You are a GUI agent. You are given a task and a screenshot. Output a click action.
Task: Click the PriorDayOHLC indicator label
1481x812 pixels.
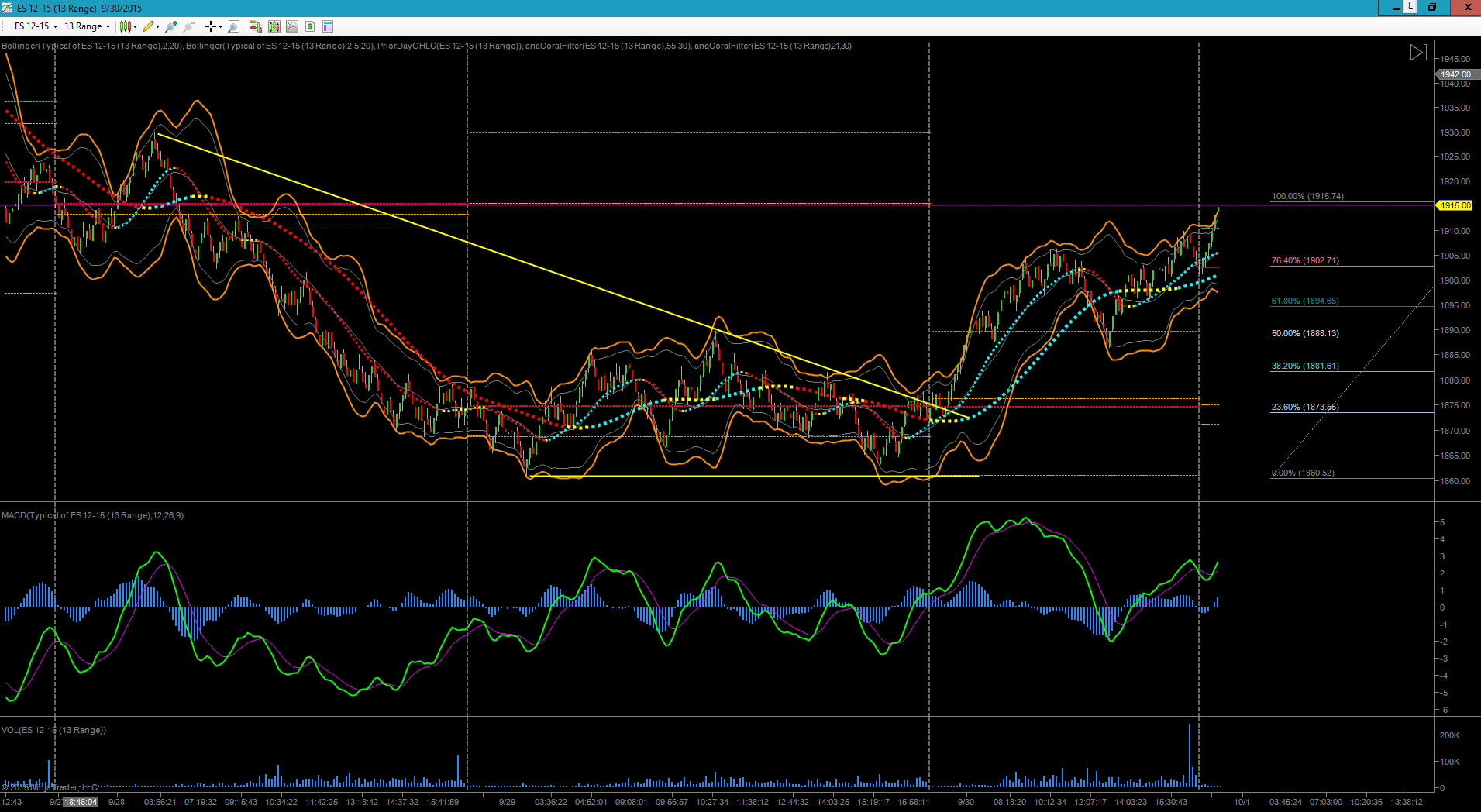coord(450,46)
